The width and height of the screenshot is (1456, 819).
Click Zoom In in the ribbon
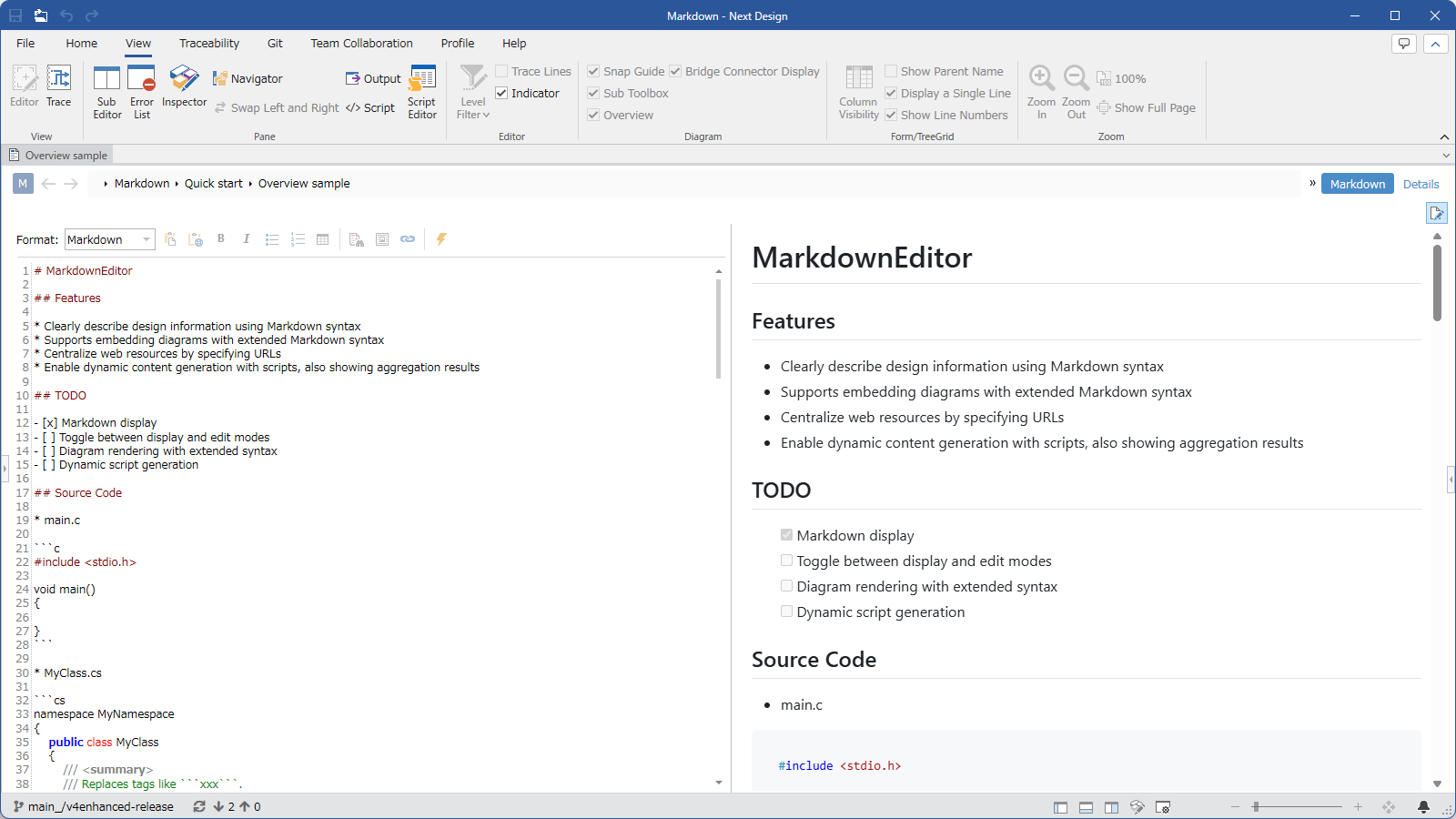[x=1042, y=92]
